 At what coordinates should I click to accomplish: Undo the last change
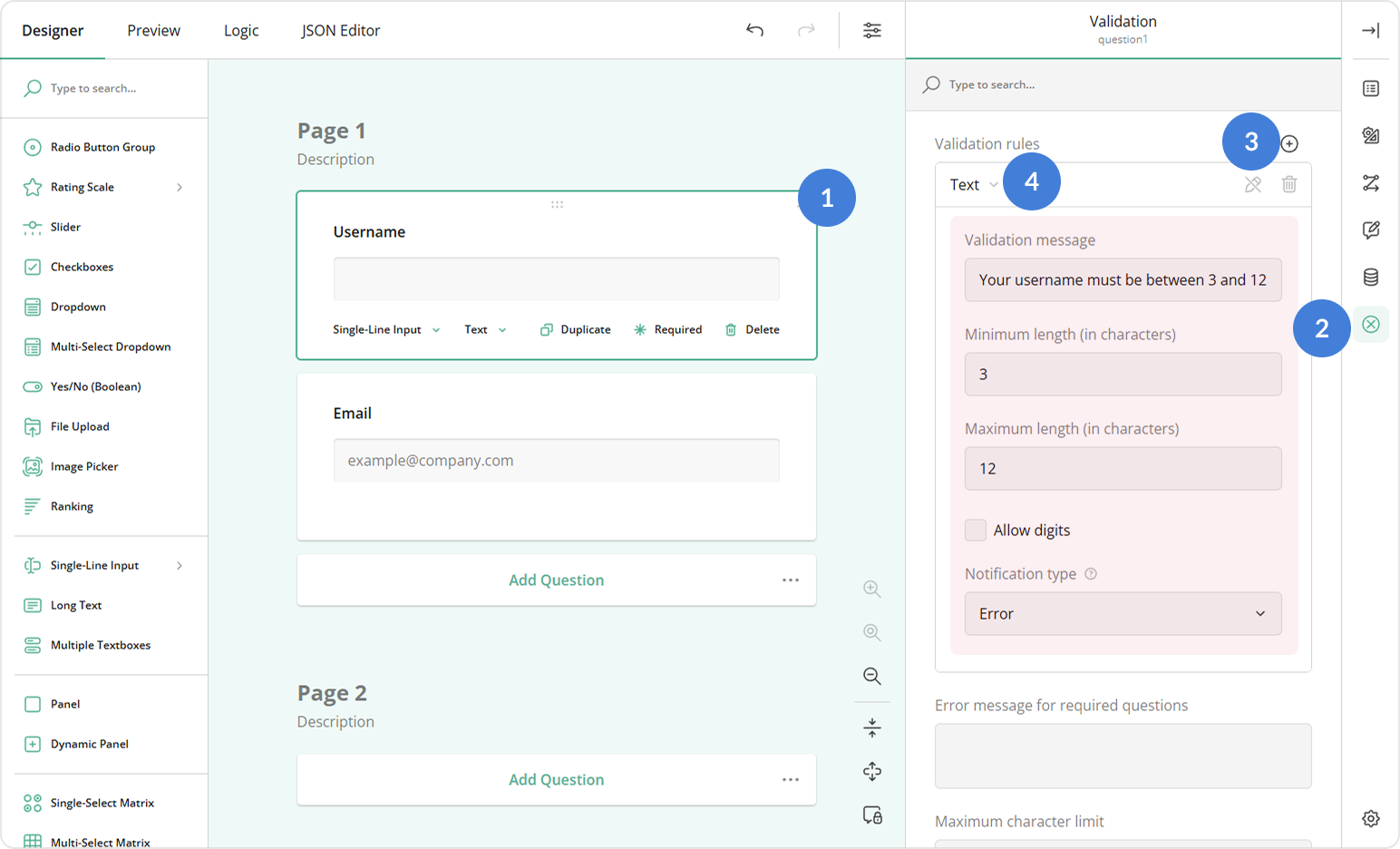(x=754, y=30)
